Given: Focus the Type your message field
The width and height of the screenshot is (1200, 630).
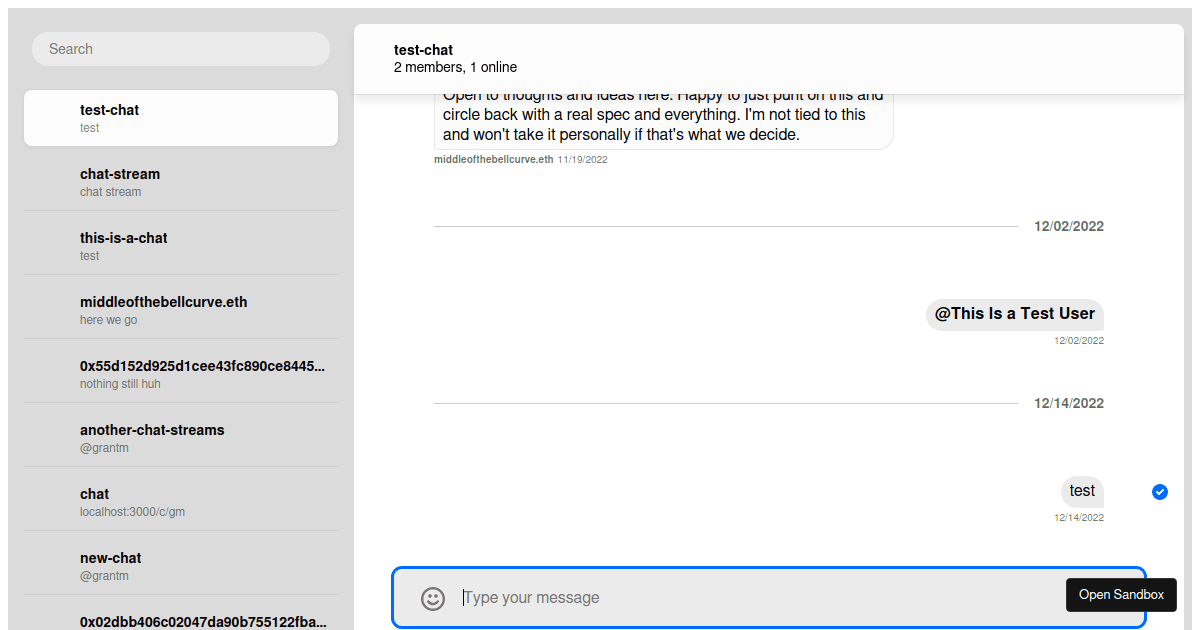Looking at the screenshot, I should coord(750,598).
